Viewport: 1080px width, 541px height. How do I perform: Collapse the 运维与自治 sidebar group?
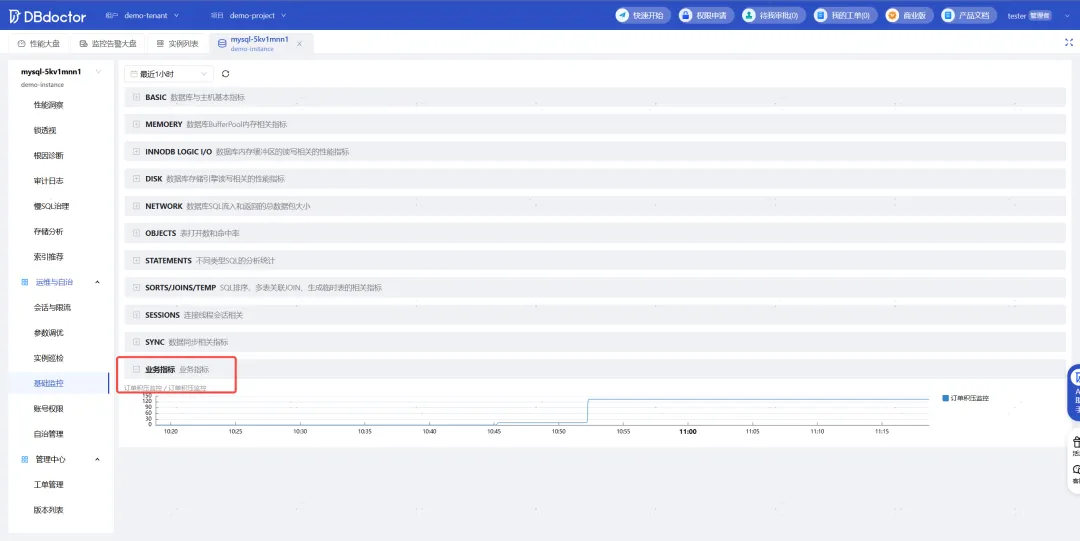click(x=97, y=282)
